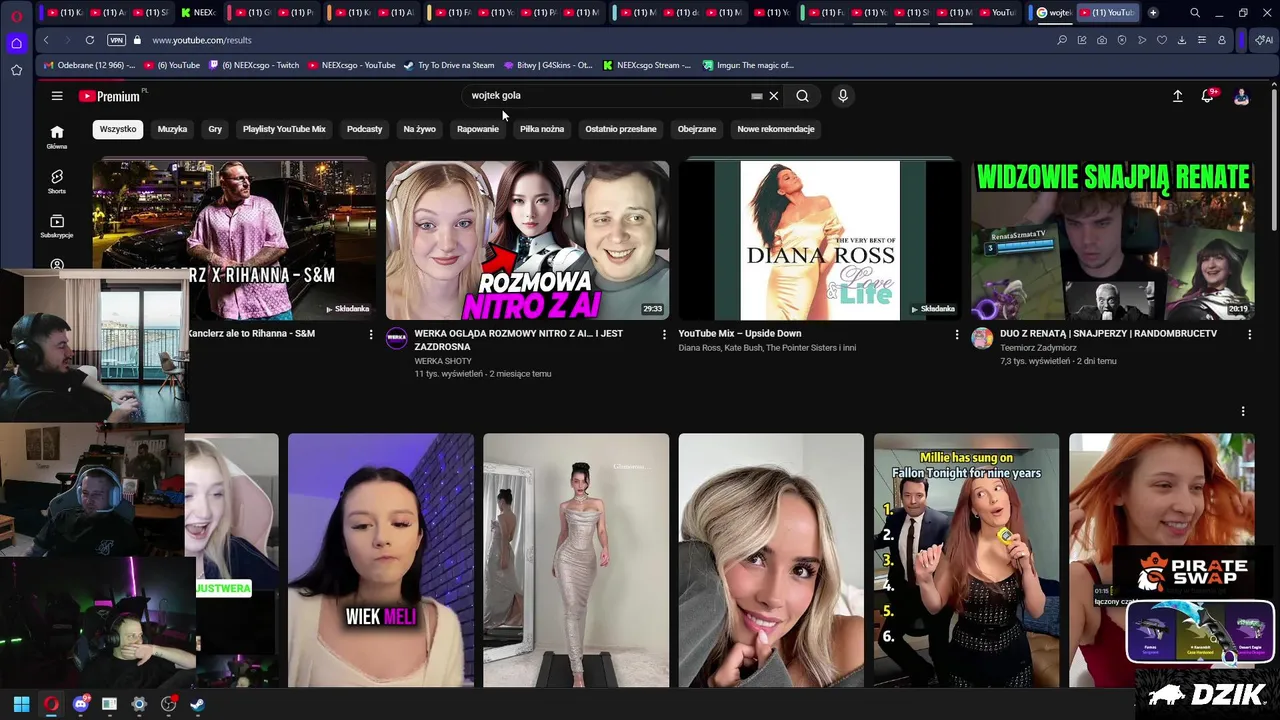Open YouTube notifications bell
Viewport: 1280px width, 720px height.
(1208, 96)
